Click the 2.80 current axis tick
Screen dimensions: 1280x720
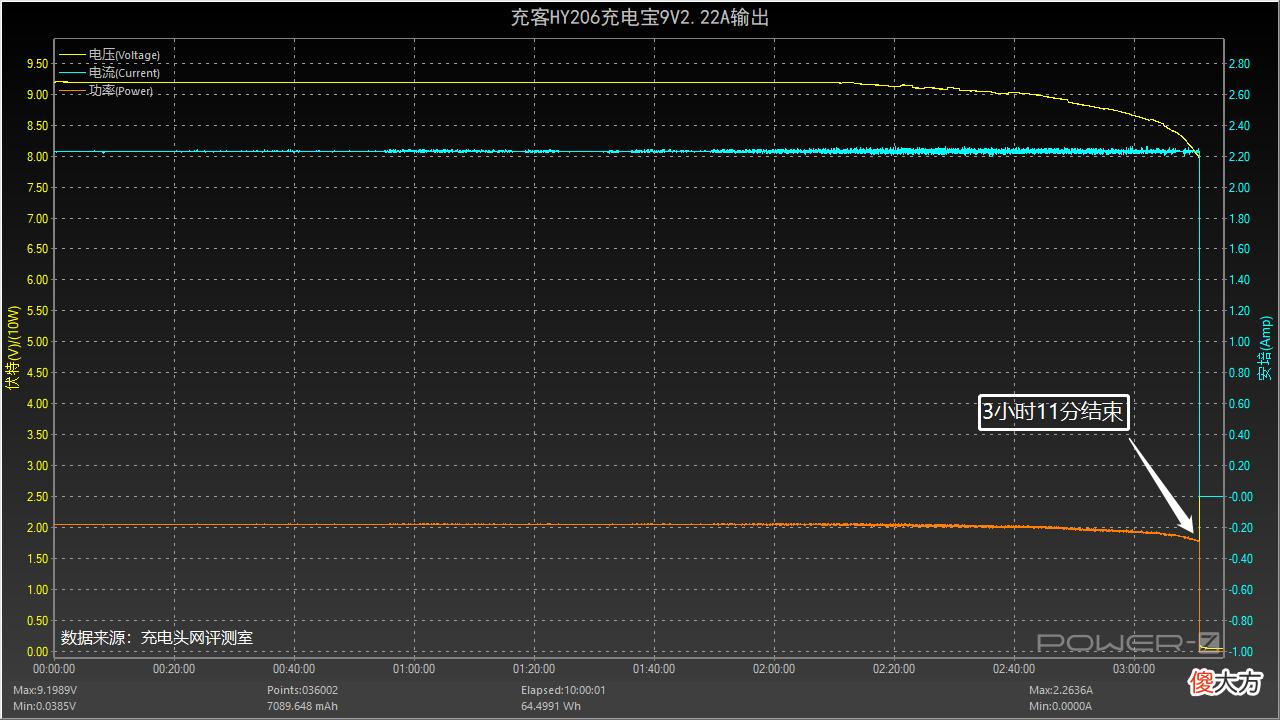[1239, 64]
